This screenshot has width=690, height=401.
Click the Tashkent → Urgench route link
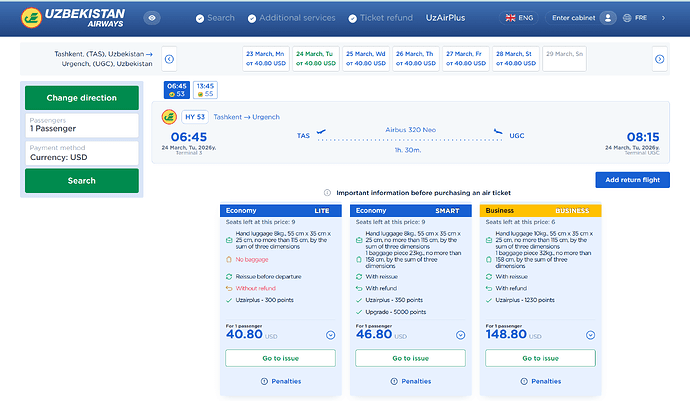point(246,117)
